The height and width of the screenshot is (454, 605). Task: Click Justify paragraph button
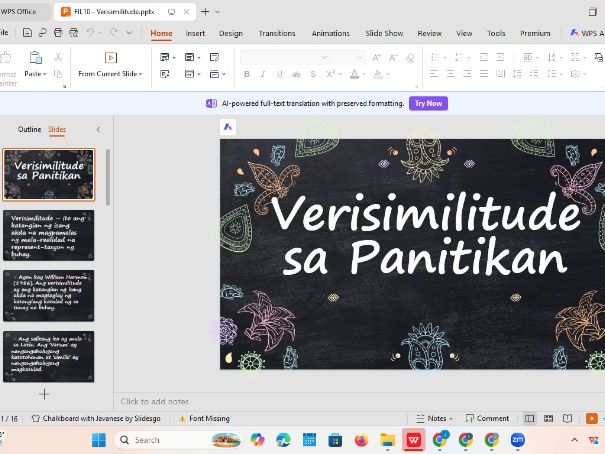pos(484,74)
